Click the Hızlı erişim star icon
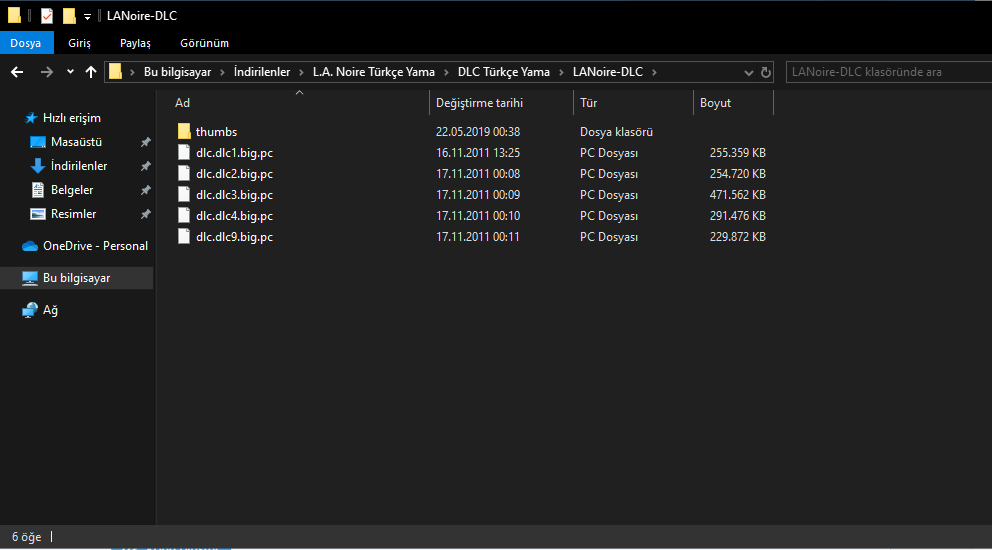The height and width of the screenshot is (550, 992). pyautogui.click(x=31, y=118)
